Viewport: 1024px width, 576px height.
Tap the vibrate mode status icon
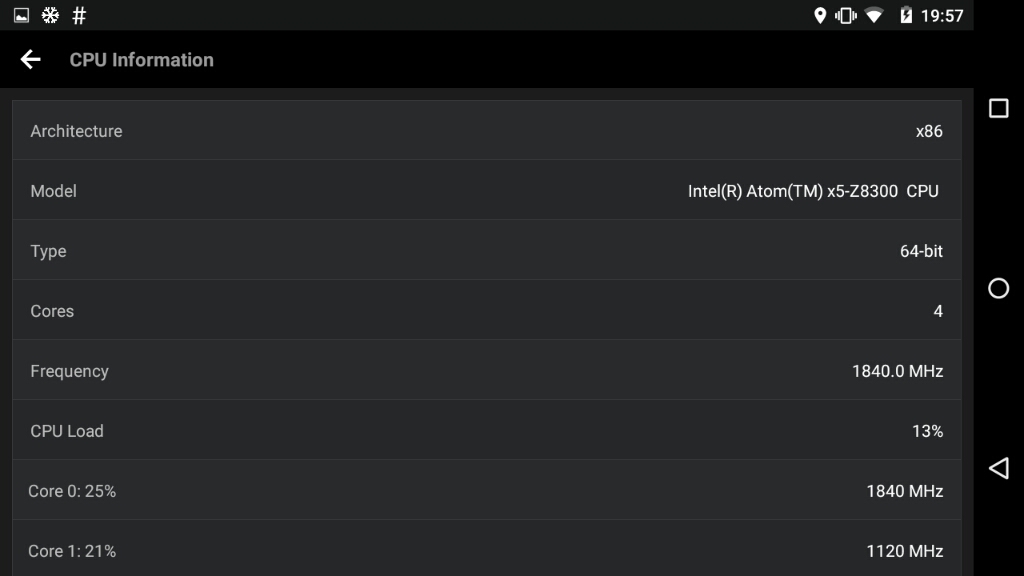[846, 15]
